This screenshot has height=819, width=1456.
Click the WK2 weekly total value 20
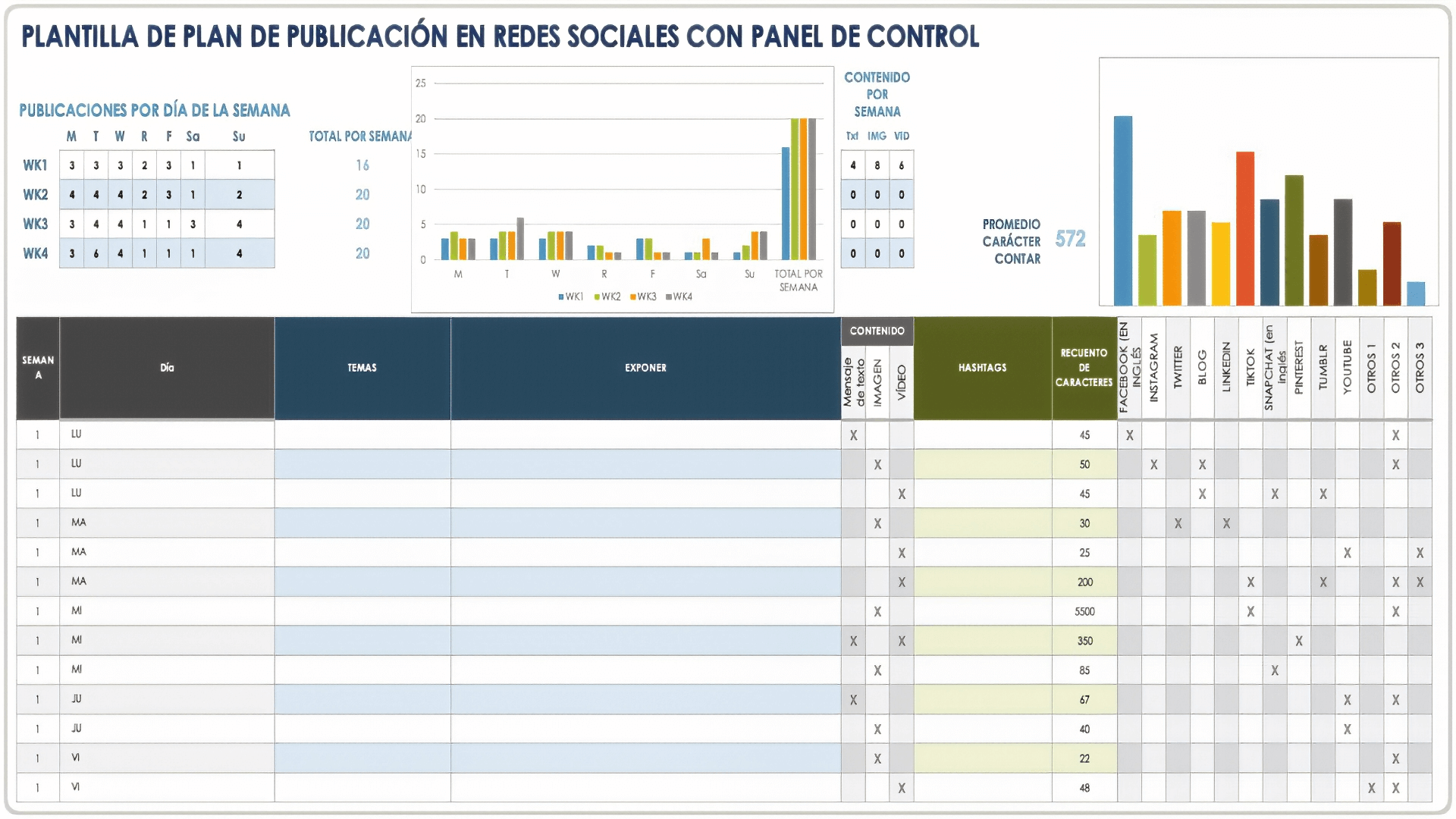(x=362, y=195)
